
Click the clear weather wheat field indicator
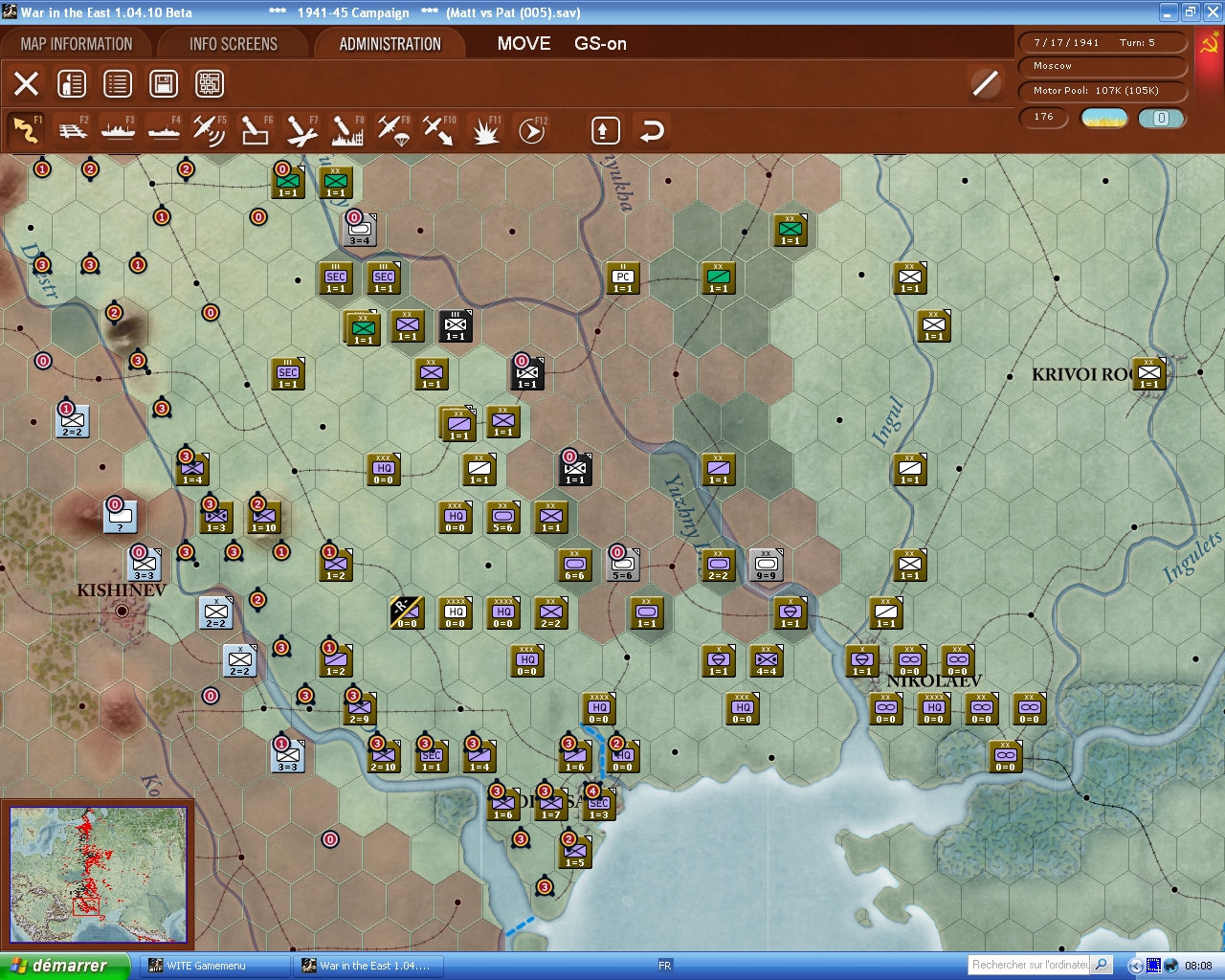coord(1103,118)
